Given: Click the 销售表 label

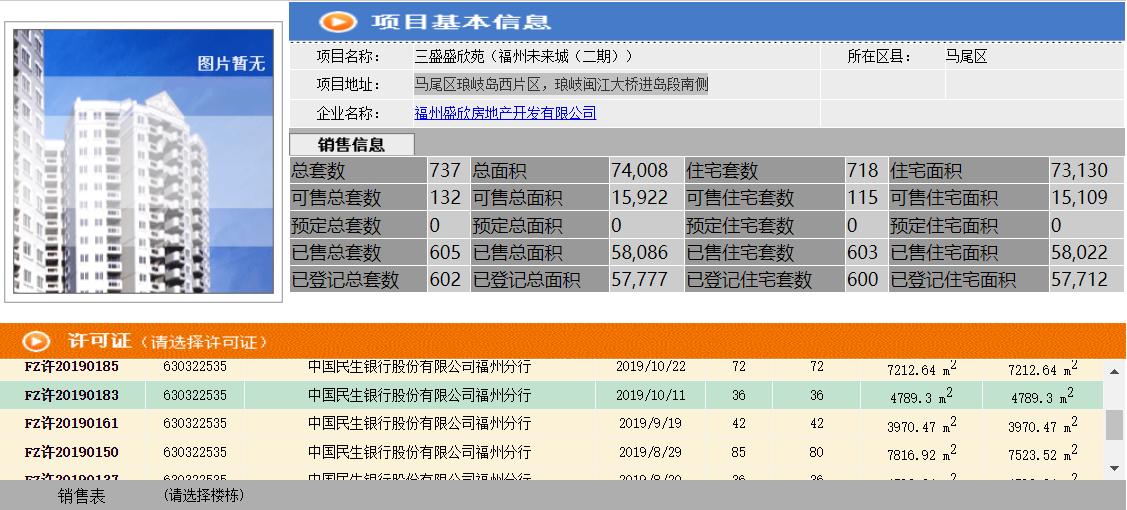Looking at the screenshot, I should [x=82, y=496].
